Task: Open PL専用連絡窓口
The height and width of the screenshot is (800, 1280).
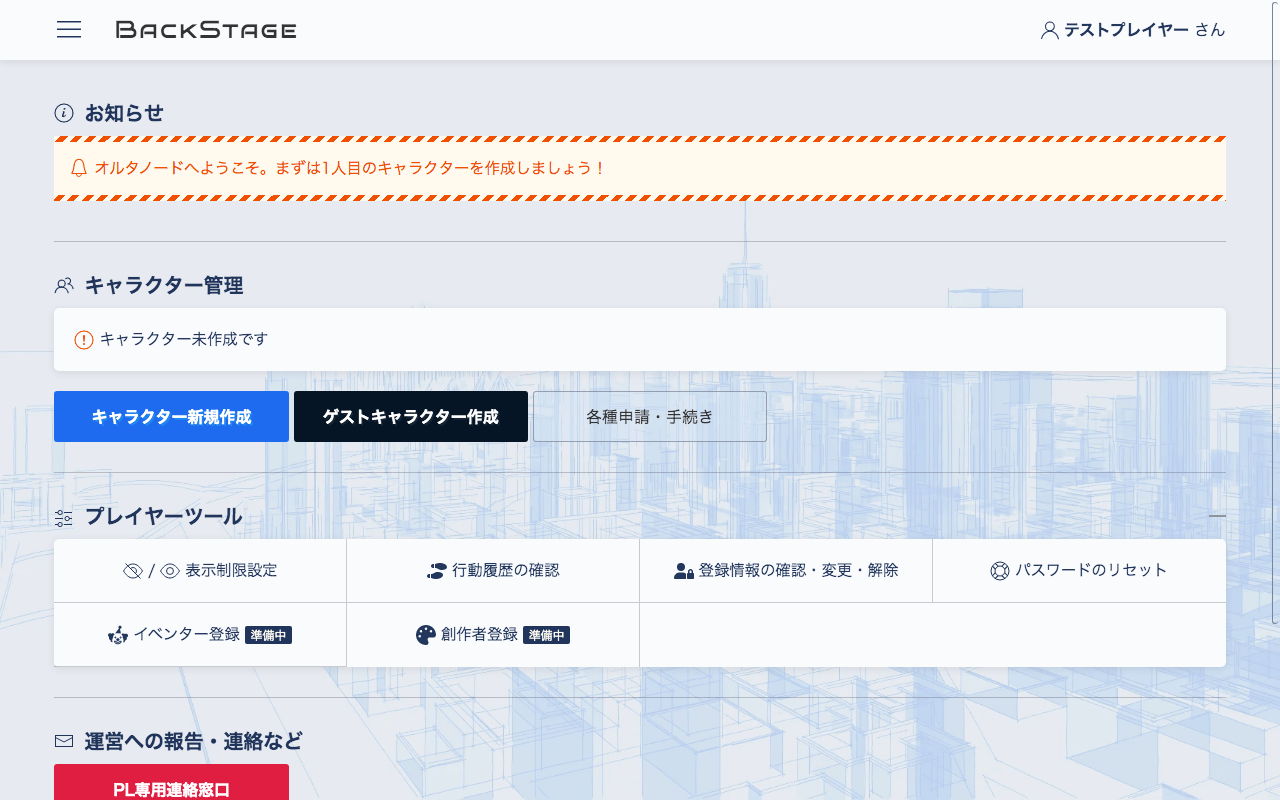Action: (x=171, y=782)
